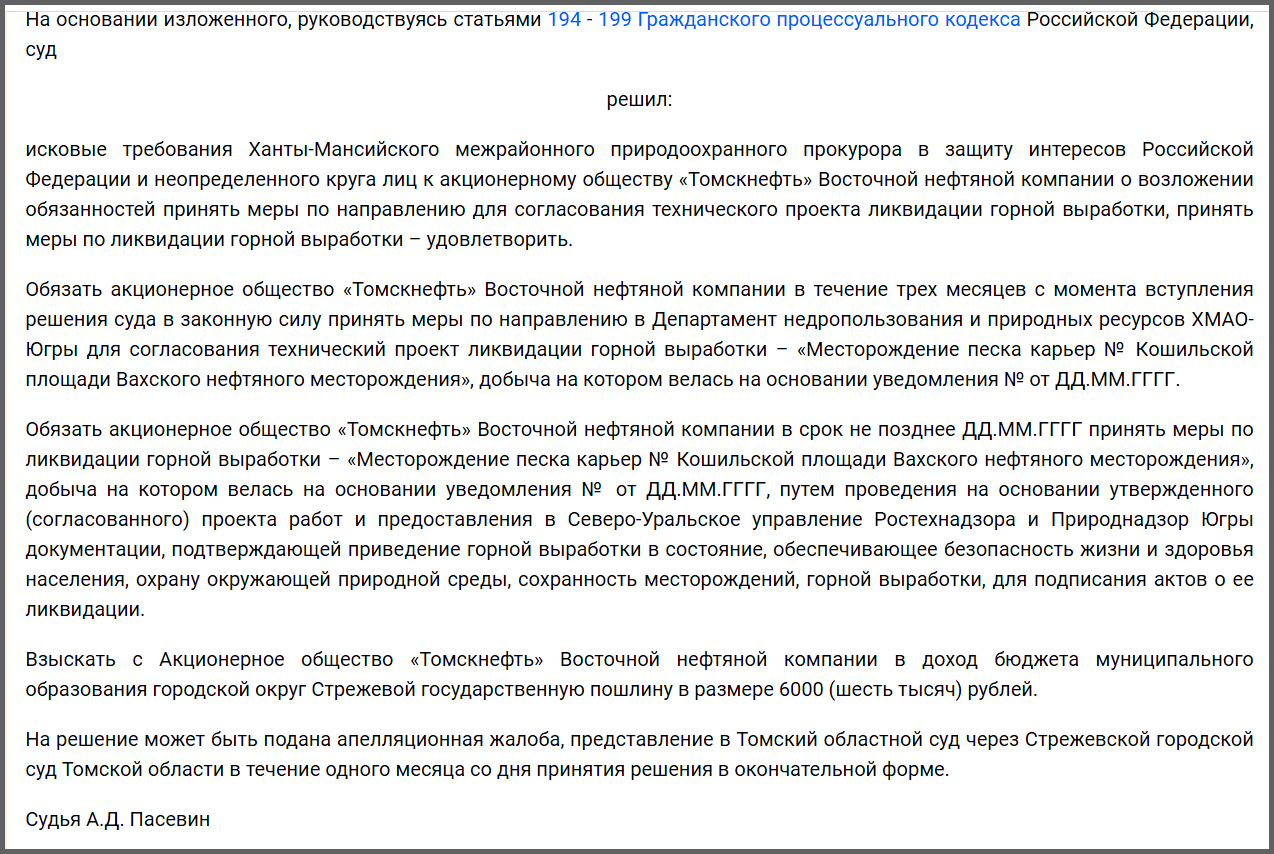Click the word "Взыскать" starting the fee paragraph
Screen dimensions: 1274x854
click(68, 660)
